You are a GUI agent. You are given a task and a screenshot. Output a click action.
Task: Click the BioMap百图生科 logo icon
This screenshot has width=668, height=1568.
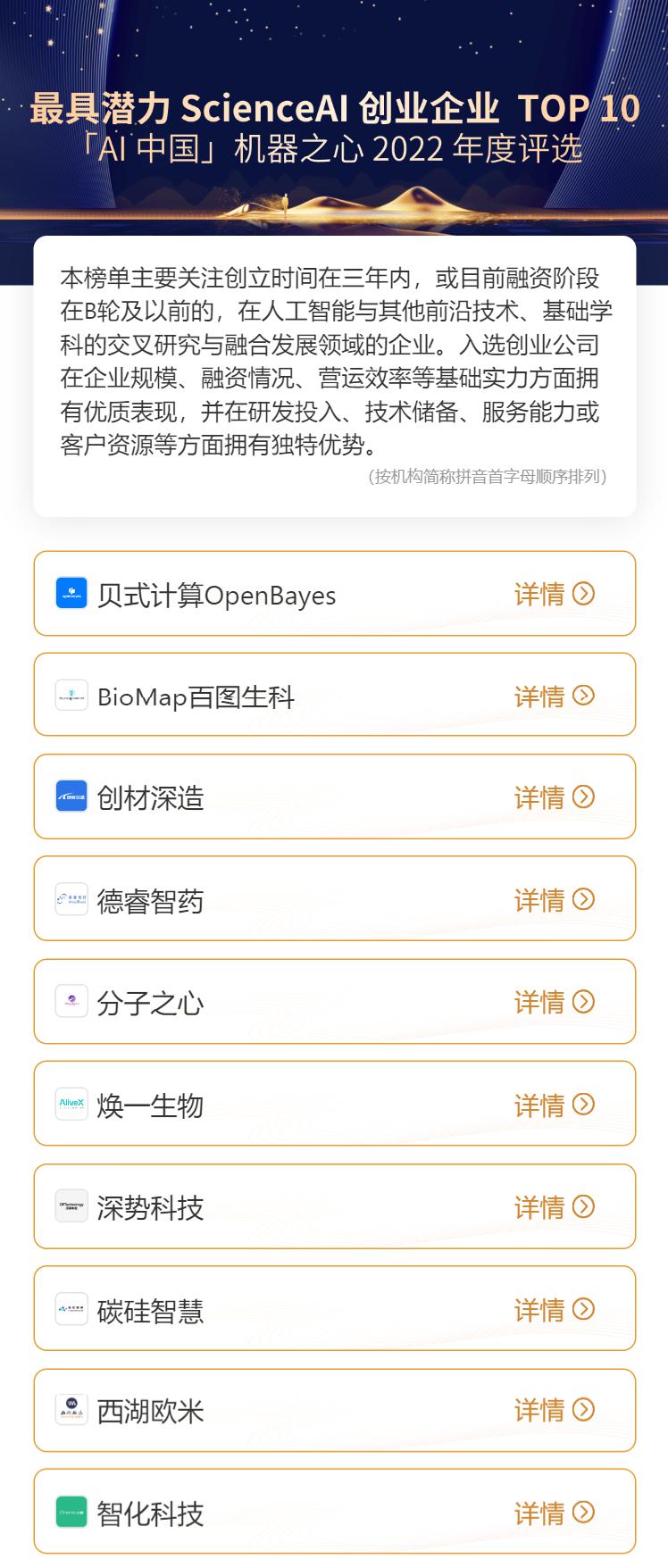[71, 696]
